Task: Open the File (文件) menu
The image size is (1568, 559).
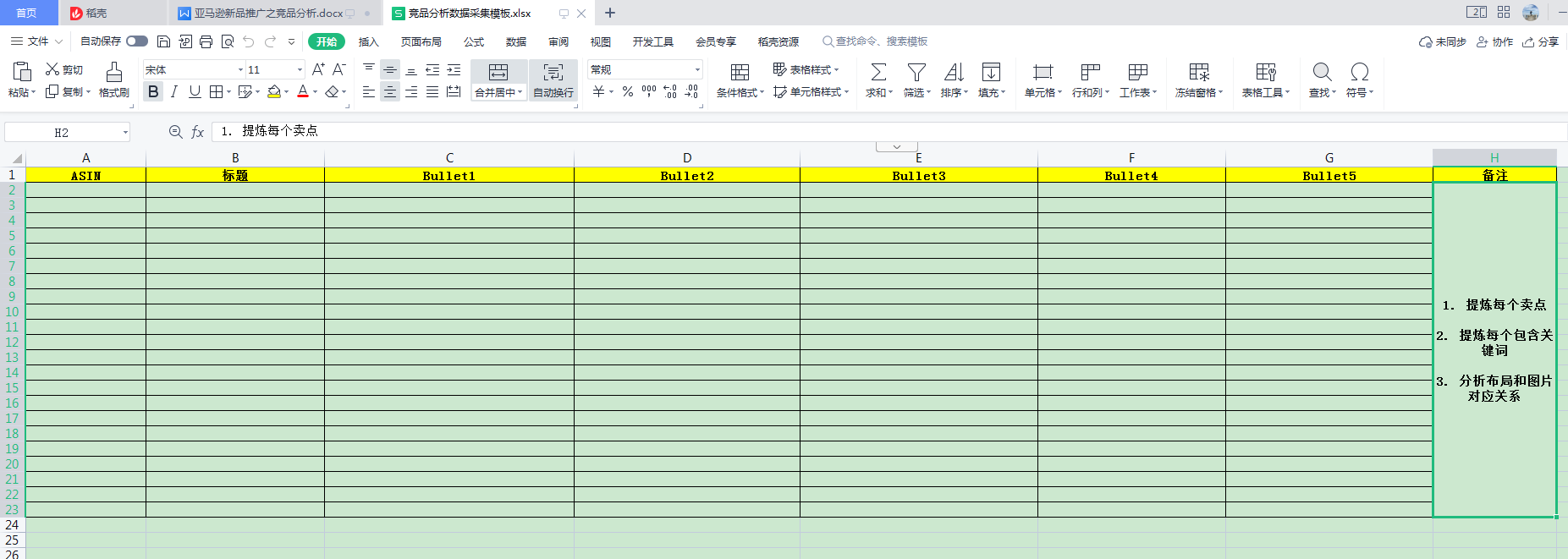Action: (x=37, y=41)
